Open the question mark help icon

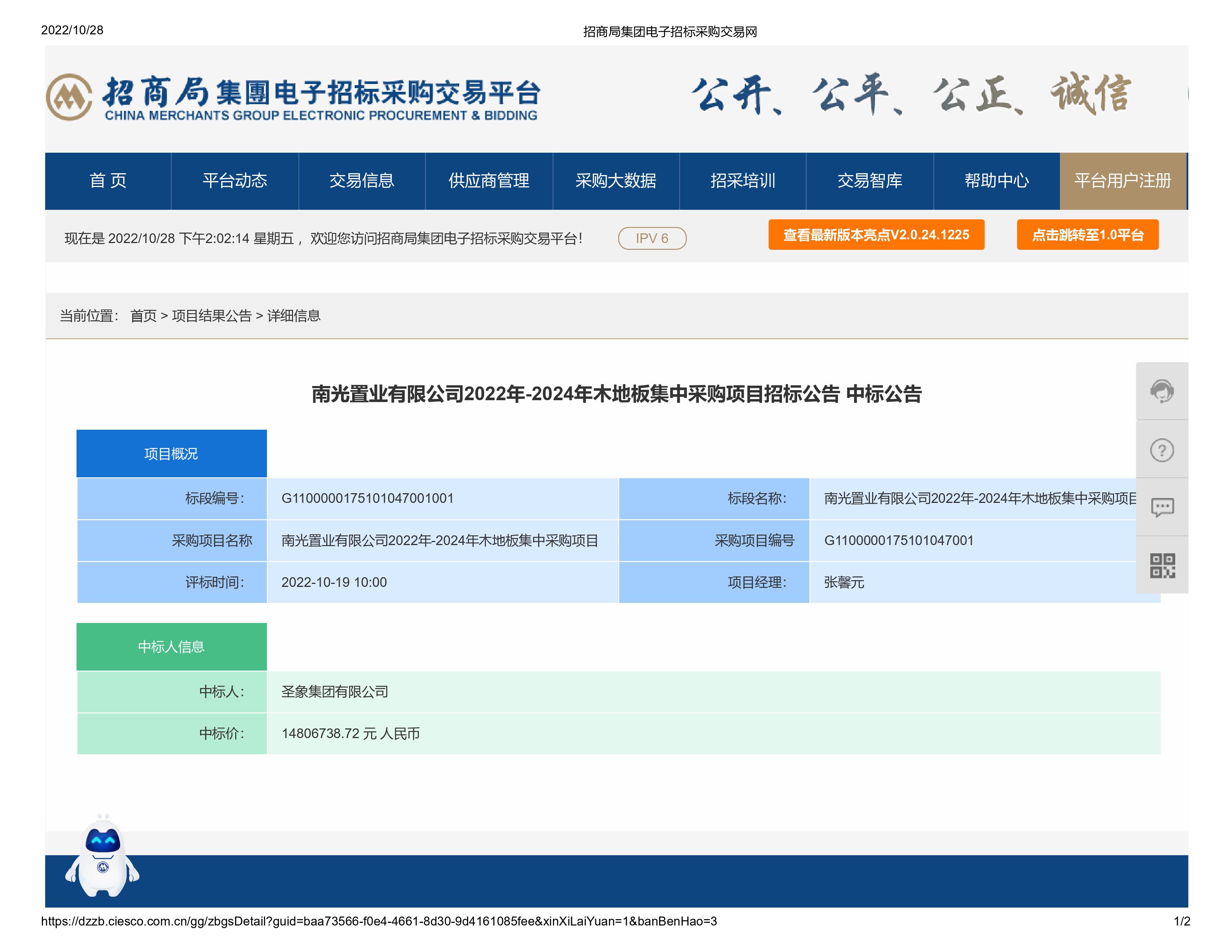point(1161,450)
